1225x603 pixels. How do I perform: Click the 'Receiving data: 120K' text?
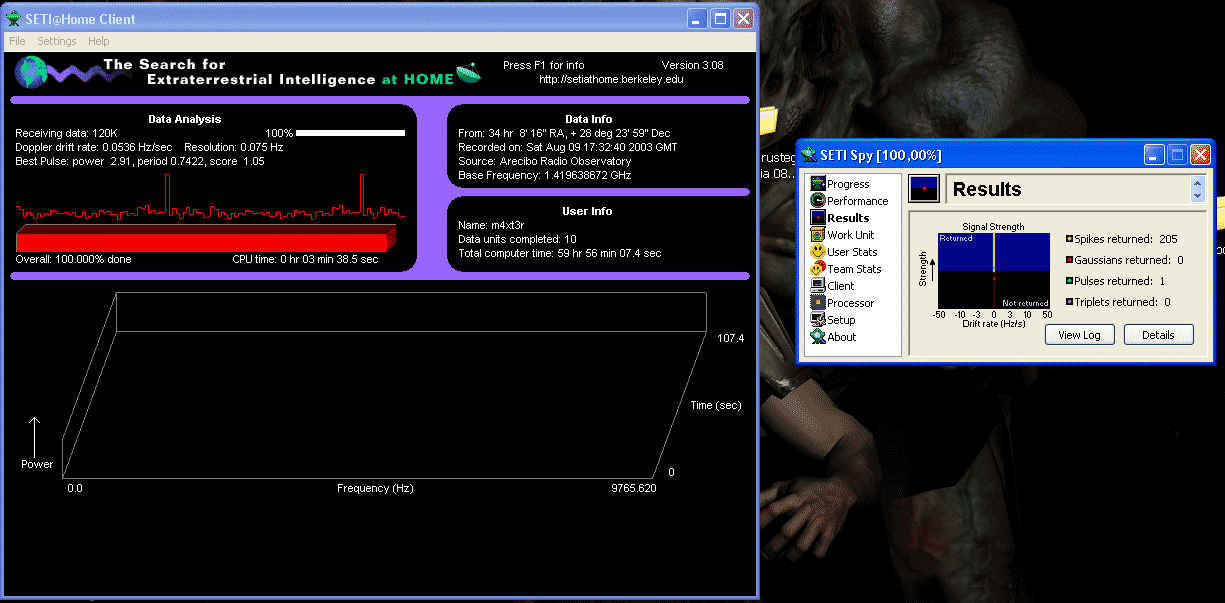[67, 133]
